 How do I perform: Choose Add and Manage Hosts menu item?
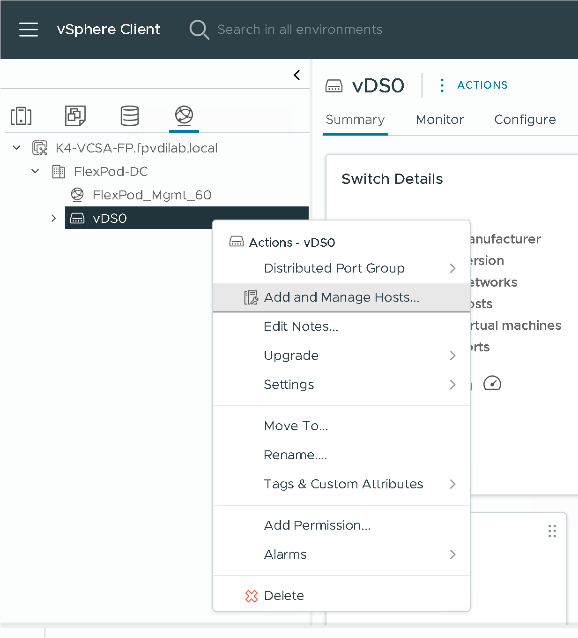pos(342,297)
